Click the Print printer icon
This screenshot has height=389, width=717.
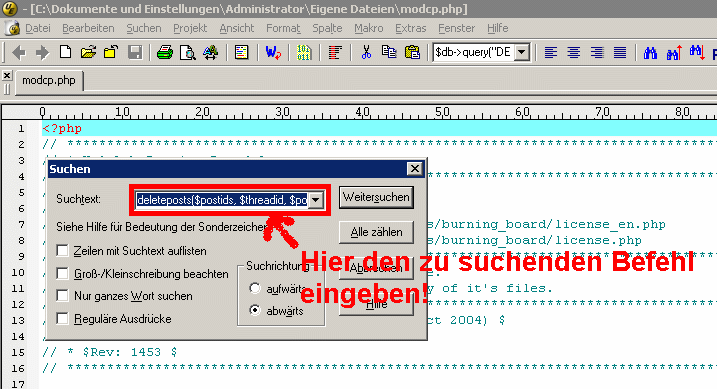coord(165,52)
